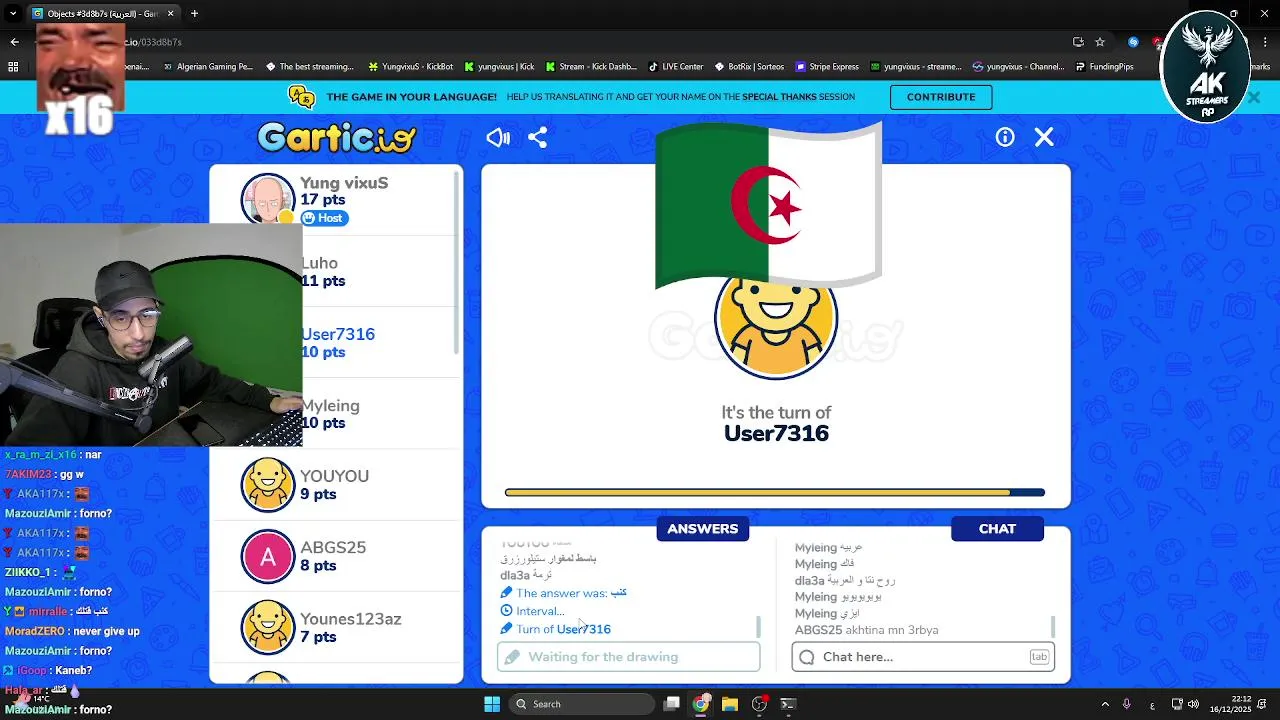Switch to the CHAT tab

tap(997, 529)
